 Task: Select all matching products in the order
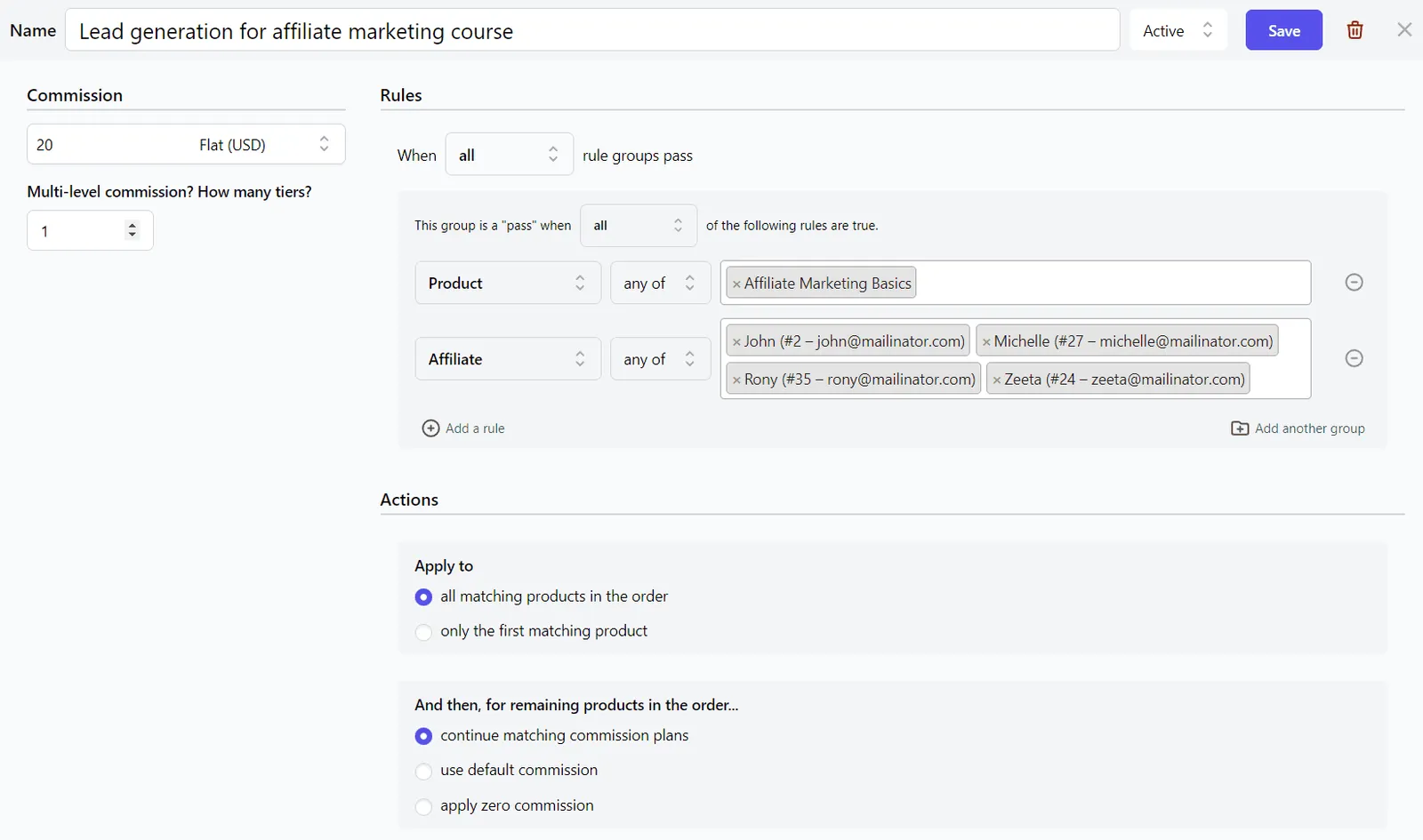click(x=423, y=597)
